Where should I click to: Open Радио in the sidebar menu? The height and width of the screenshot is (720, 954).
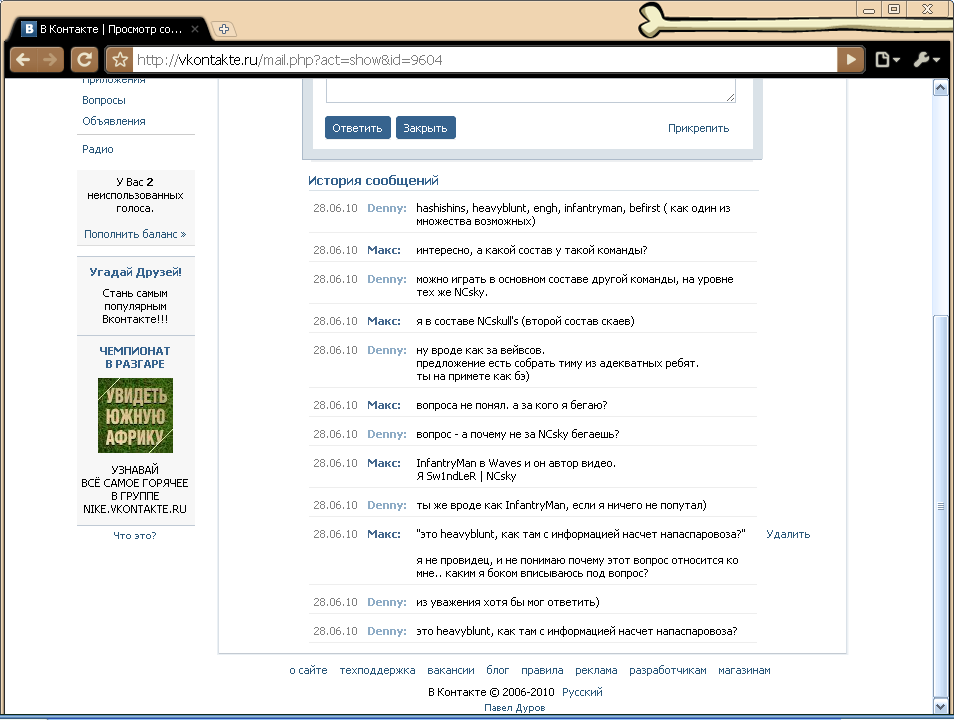pos(97,149)
